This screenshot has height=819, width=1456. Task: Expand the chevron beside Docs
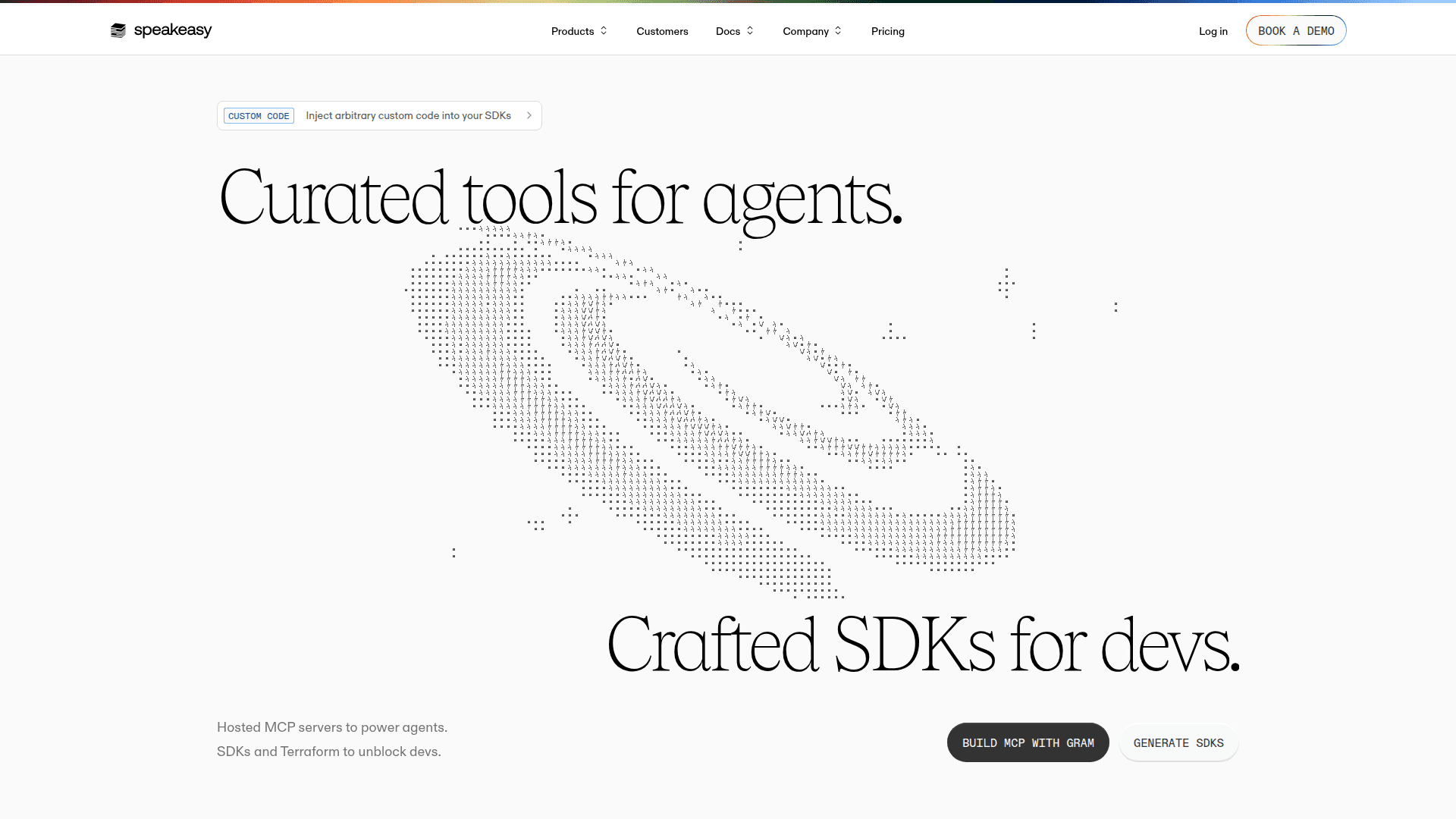[x=750, y=31]
